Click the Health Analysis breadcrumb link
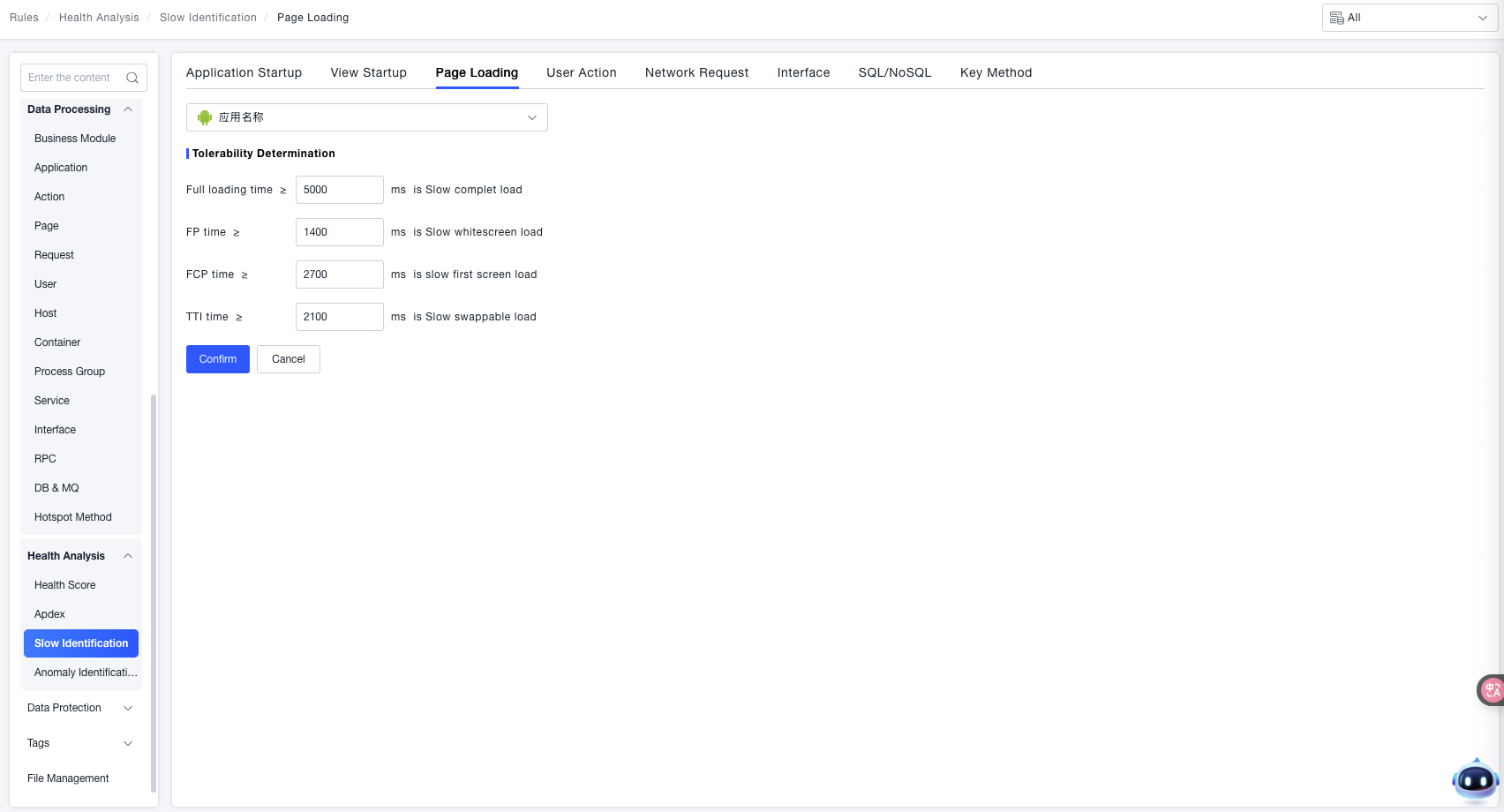This screenshot has height=812, width=1504. pyautogui.click(x=99, y=18)
